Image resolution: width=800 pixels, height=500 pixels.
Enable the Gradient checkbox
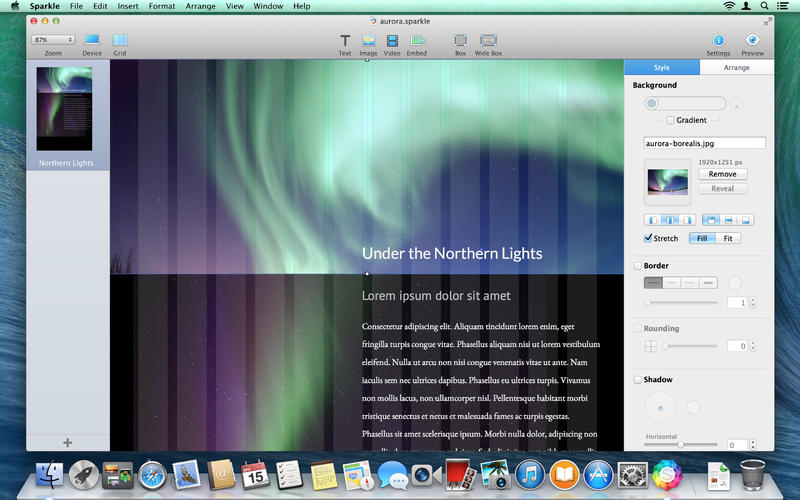(x=671, y=120)
